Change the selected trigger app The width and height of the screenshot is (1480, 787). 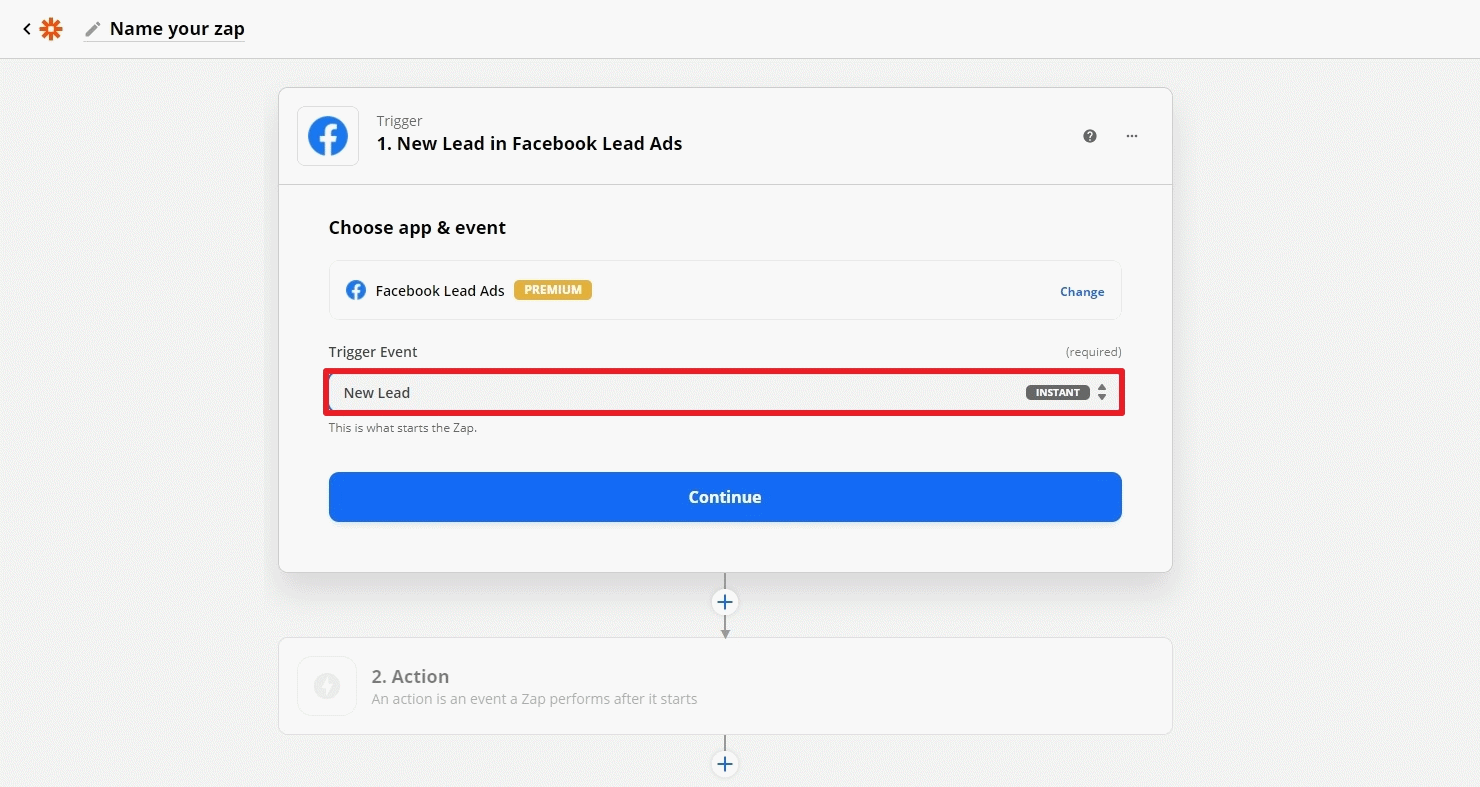point(1082,292)
